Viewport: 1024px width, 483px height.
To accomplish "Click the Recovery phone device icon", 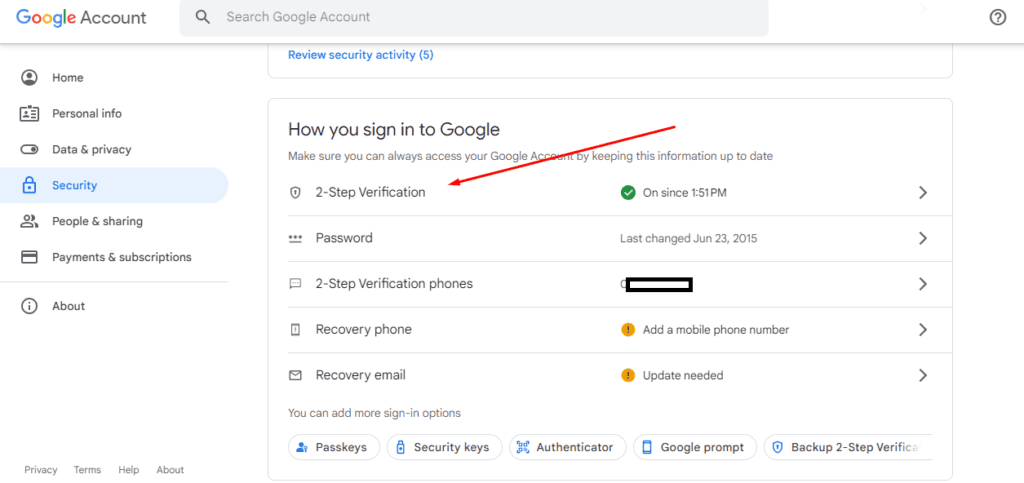I will pos(295,330).
